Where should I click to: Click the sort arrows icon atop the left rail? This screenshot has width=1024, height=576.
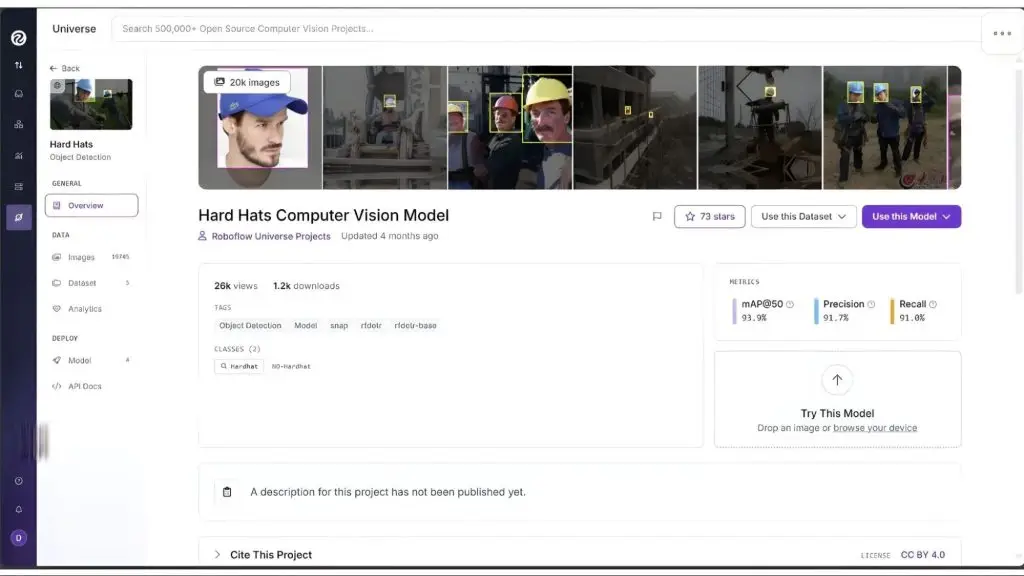[18, 64]
